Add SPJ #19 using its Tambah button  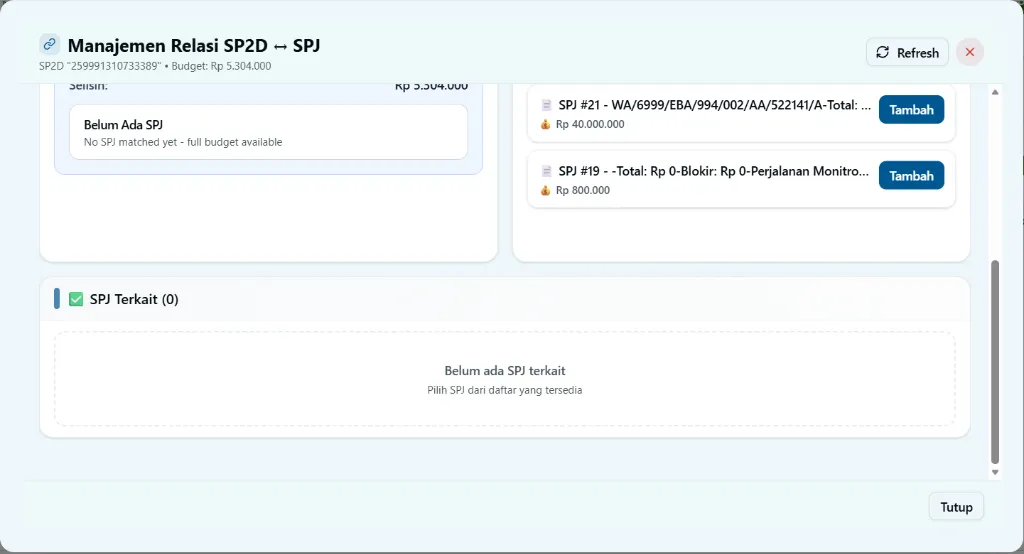click(911, 176)
